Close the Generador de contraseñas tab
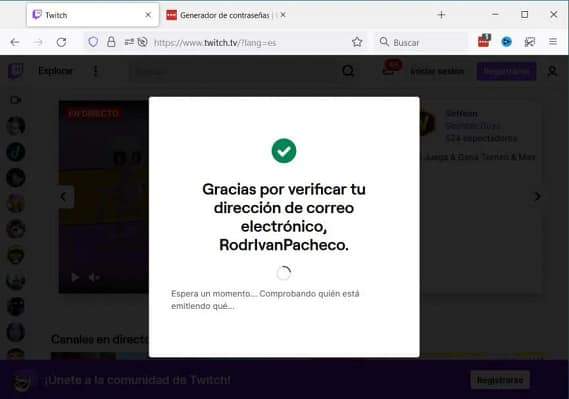Viewport: 569px width, 399px height. point(283,15)
